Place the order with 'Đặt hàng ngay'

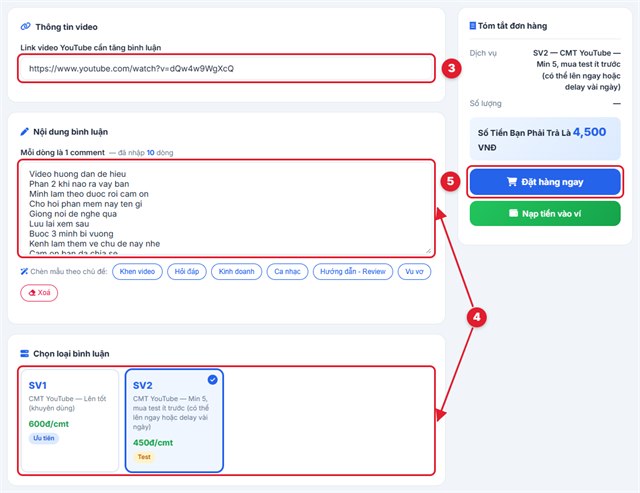545,182
